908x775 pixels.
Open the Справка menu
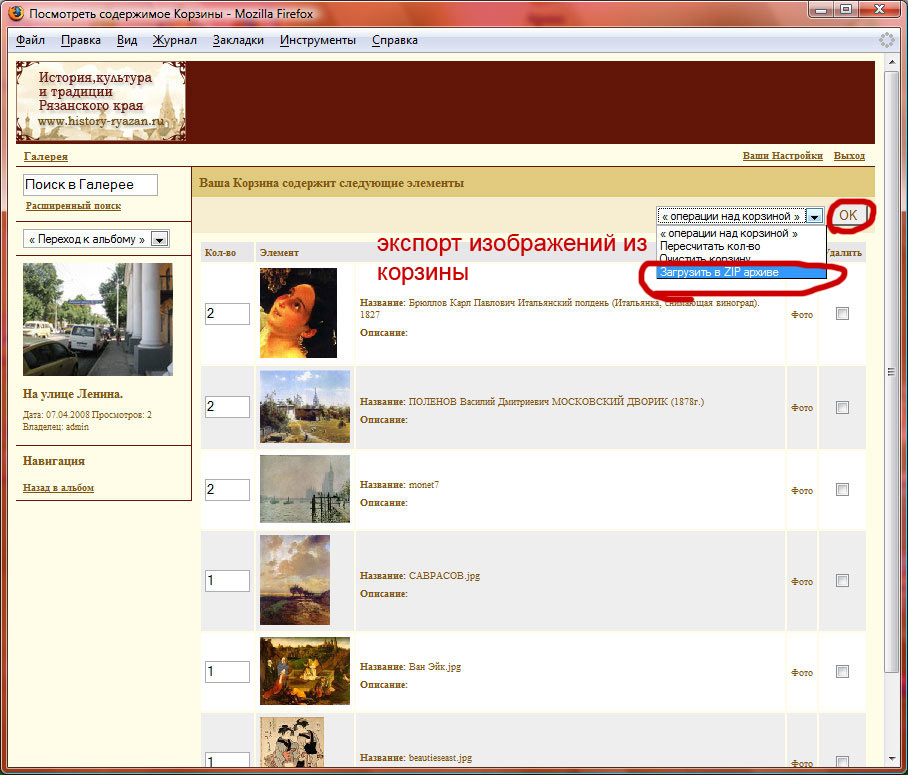(x=394, y=40)
